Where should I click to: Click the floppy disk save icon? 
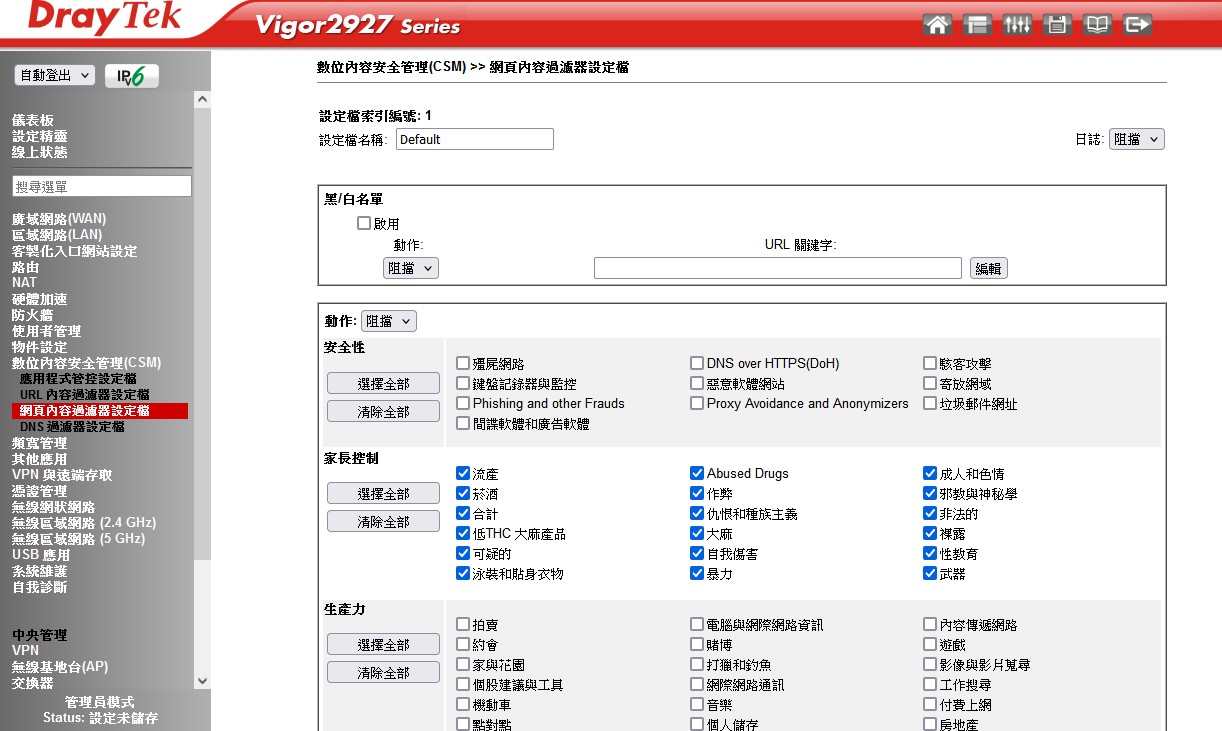pyautogui.click(x=1057, y=25)
